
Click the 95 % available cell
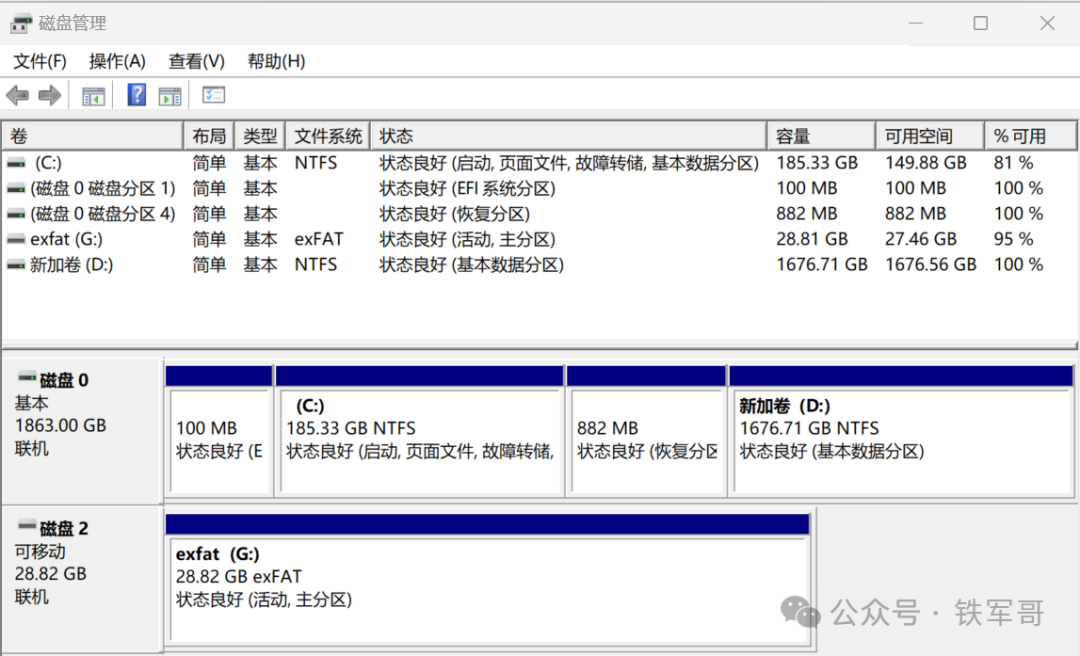1013,240
